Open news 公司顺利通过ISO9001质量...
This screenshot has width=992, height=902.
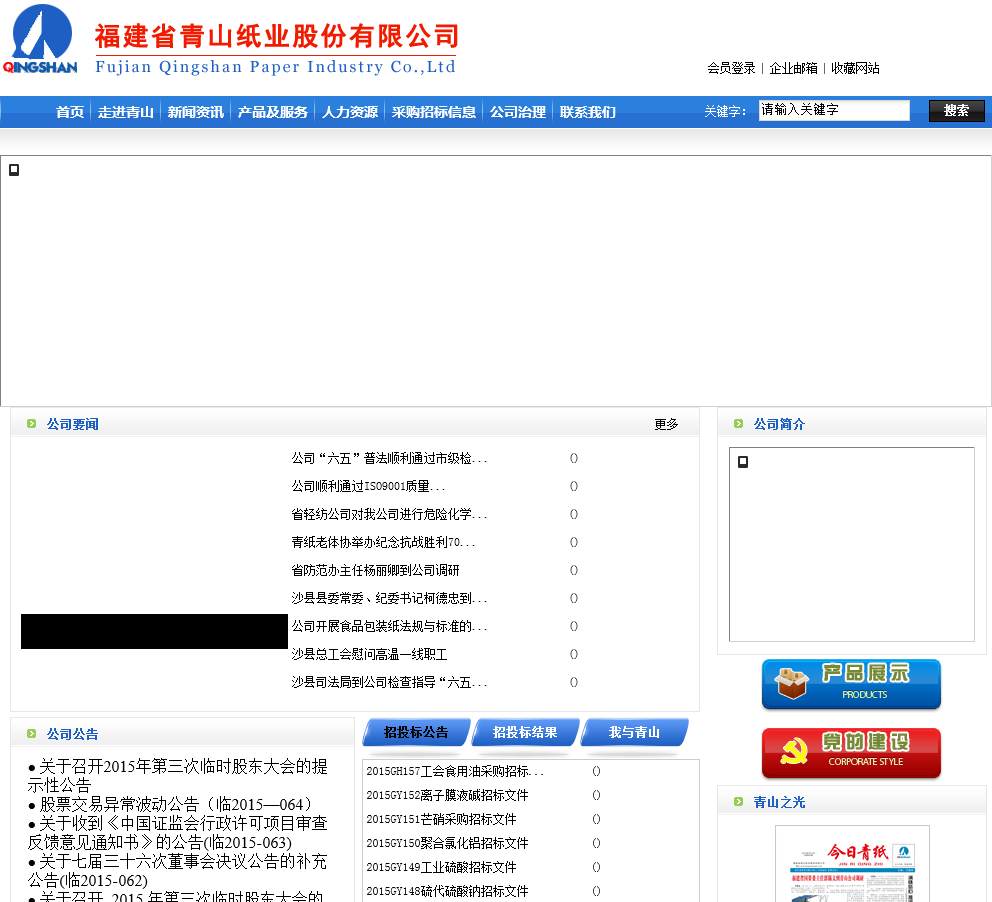pyautogui.click(x=368, y=486)
